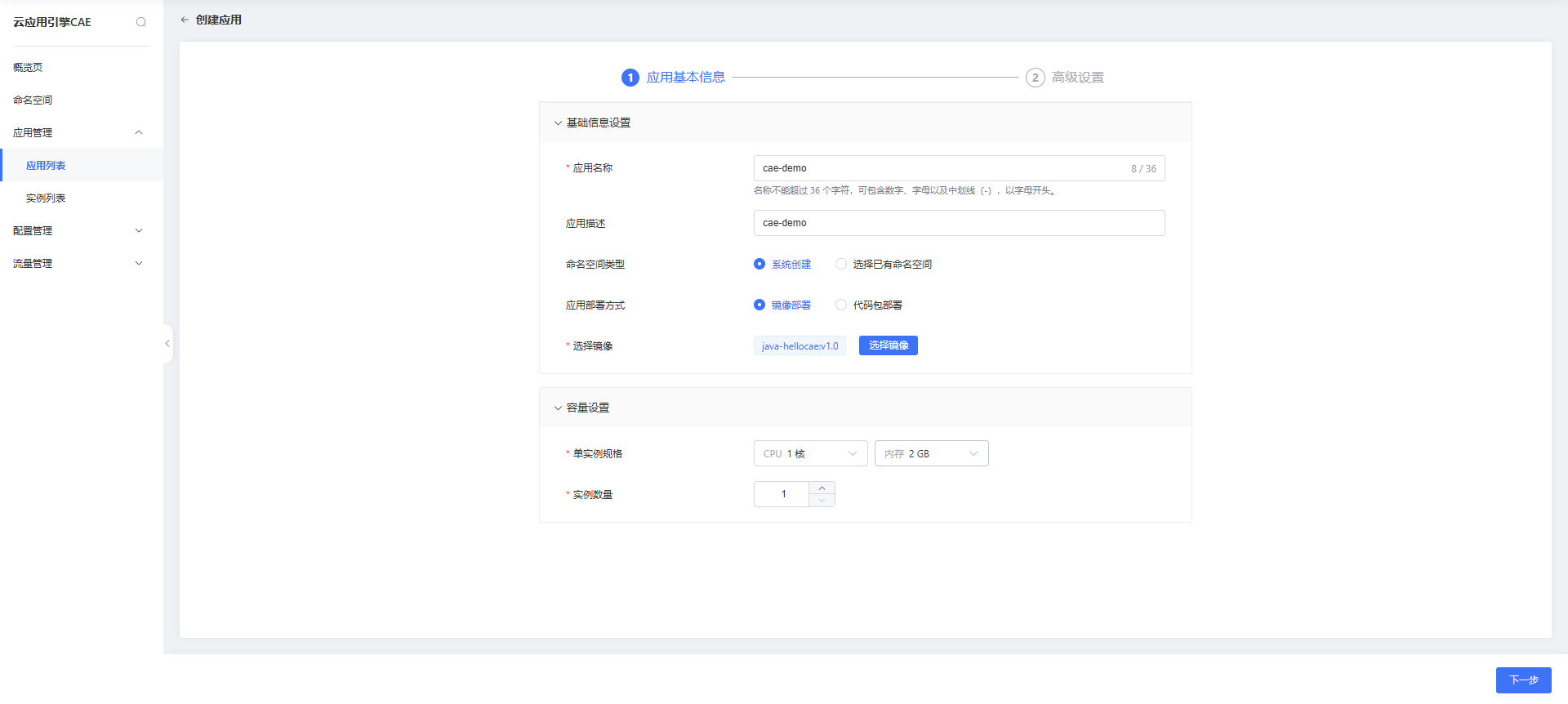1568x704 pixels.
Task: Open 实例列表 in the sidebar
Action: 46,198
